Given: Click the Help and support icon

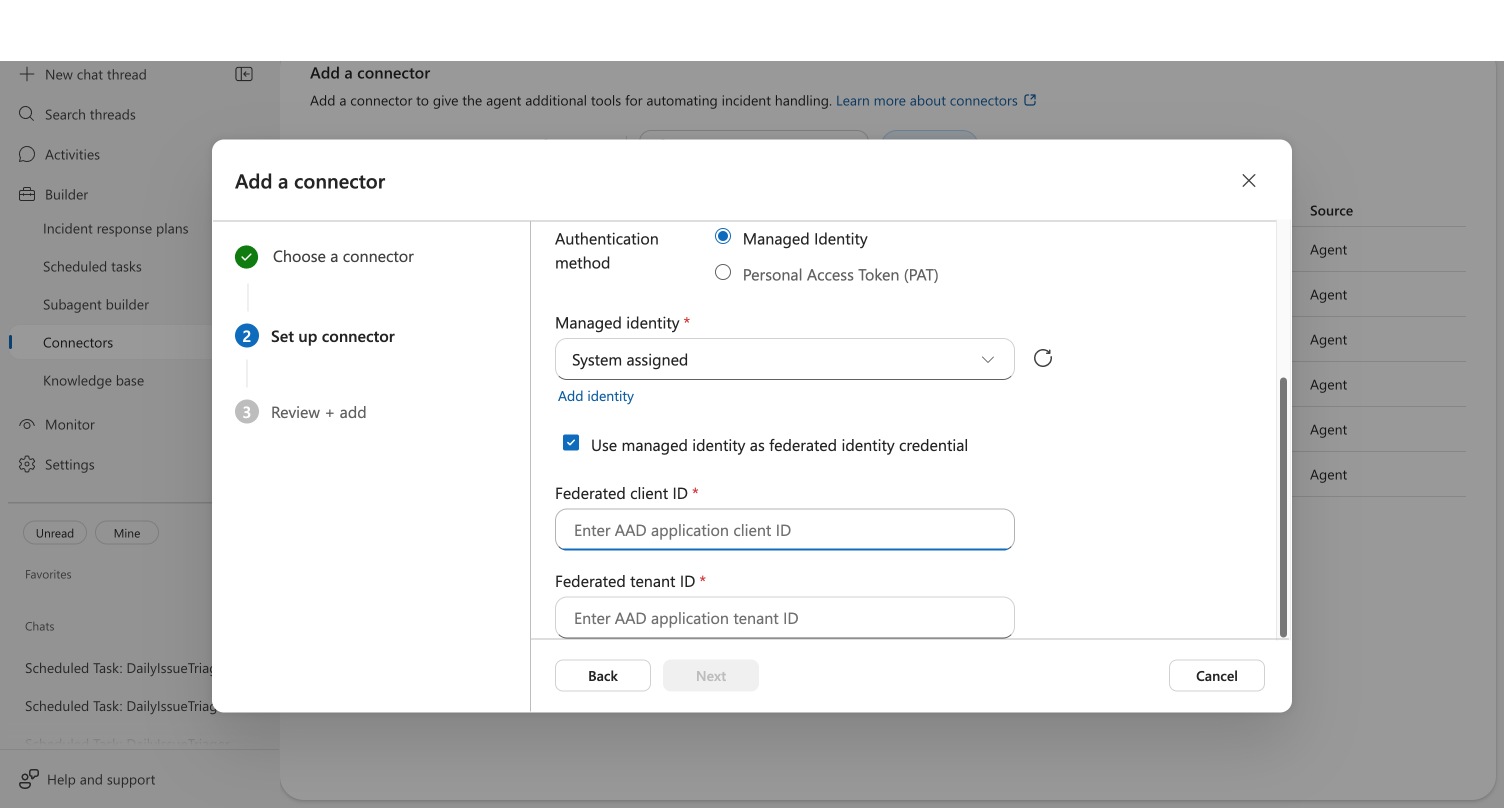Looking at the screenshot, I should (x=29, y=779).
